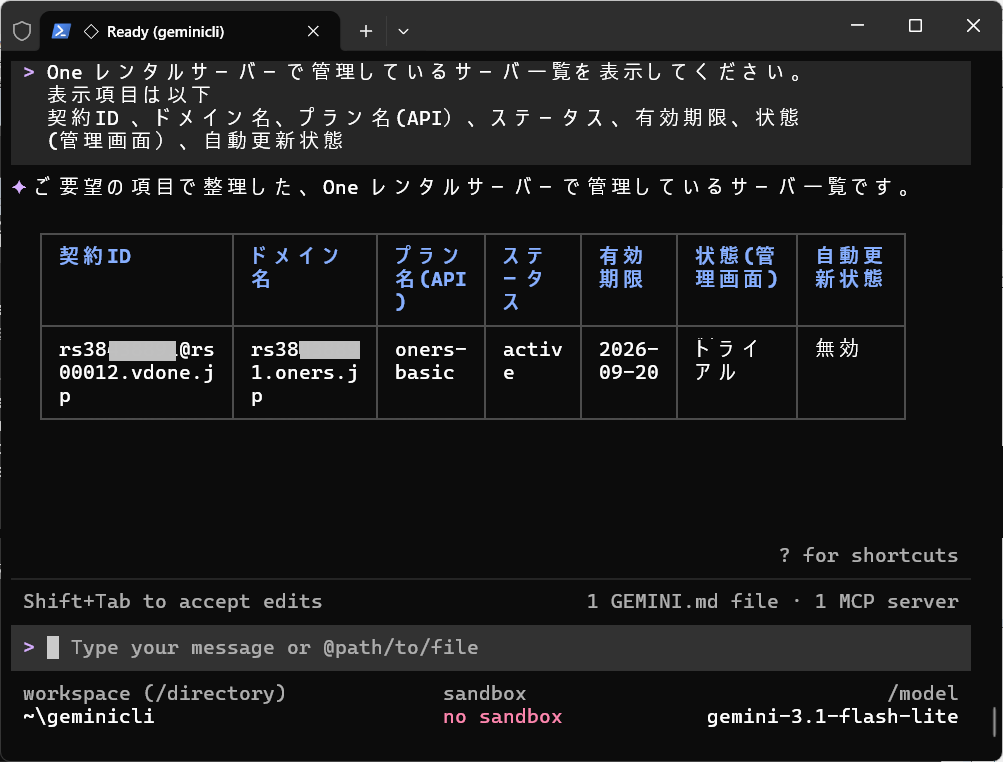Screen dimensions: 1003x762
Task: Click the '1 GEMINI.md file' status text
Action: [683, 601]
